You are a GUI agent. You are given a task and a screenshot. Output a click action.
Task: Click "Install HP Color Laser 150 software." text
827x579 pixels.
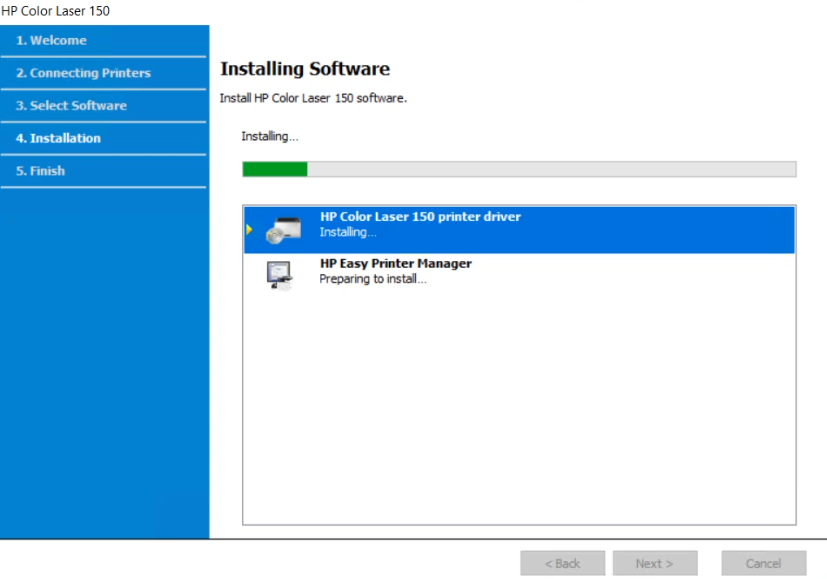(x=313, y=99)
